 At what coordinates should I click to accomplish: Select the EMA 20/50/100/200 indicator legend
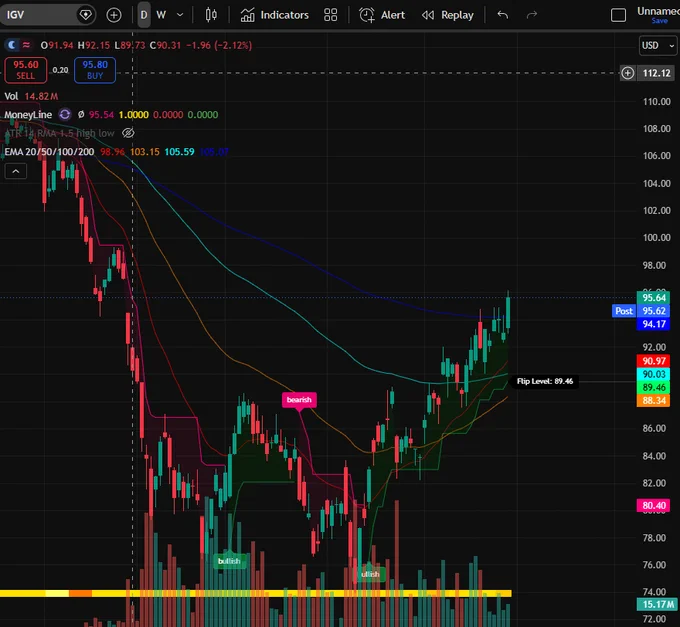(x=49, y=152)
